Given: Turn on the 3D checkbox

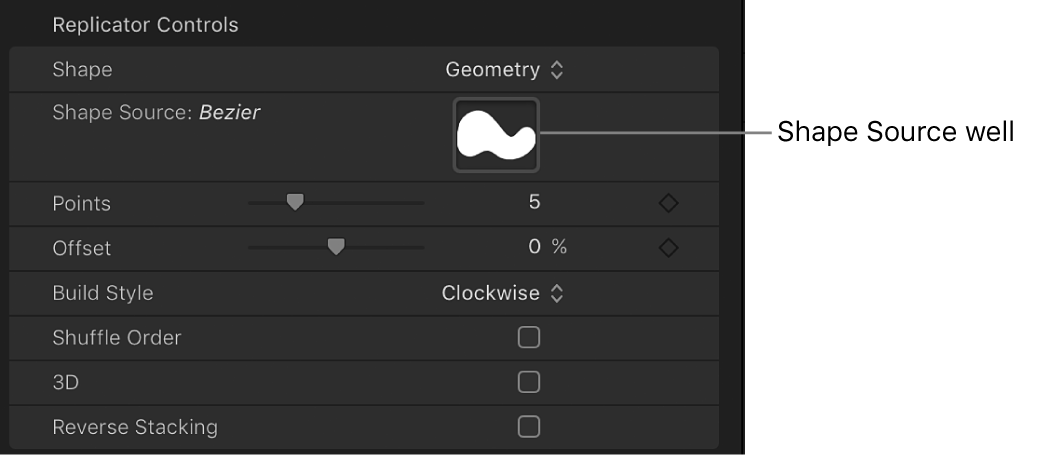Looking at the screenshot, I should (x=529, y=382).
